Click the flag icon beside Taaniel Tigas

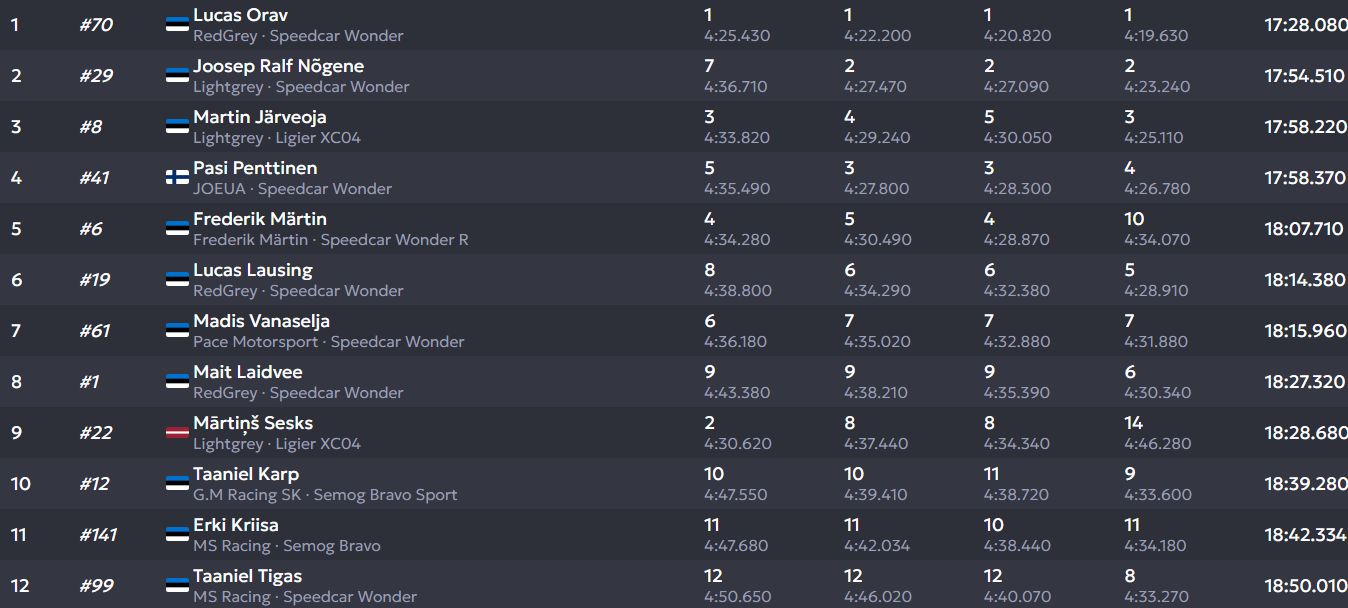[x=177, y=585]
